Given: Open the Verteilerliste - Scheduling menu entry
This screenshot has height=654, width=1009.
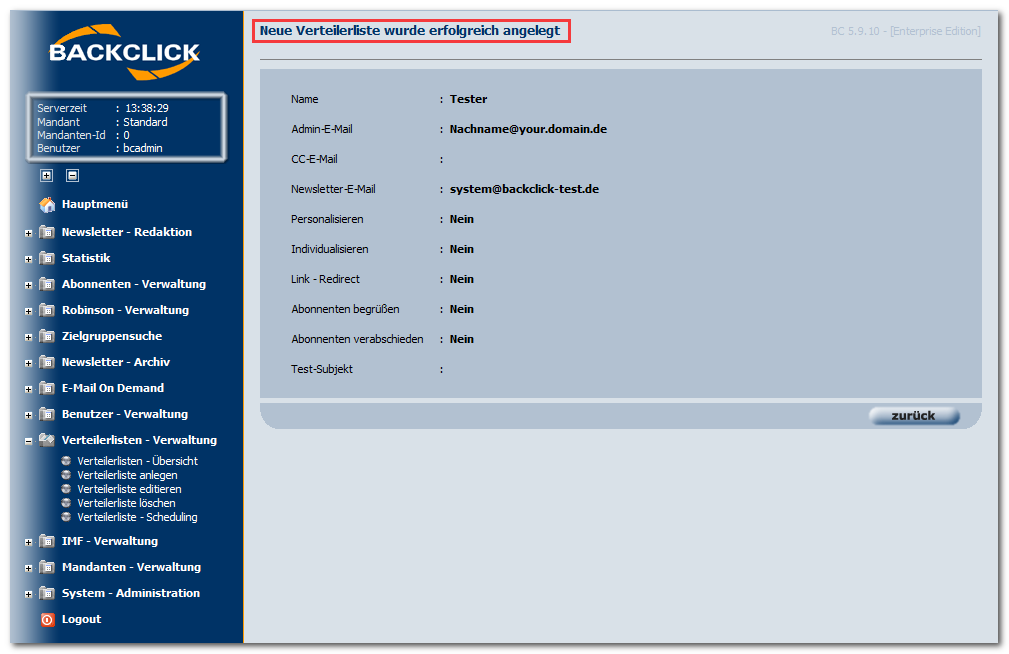Looking at the screenshot, I should click(137, 517).
